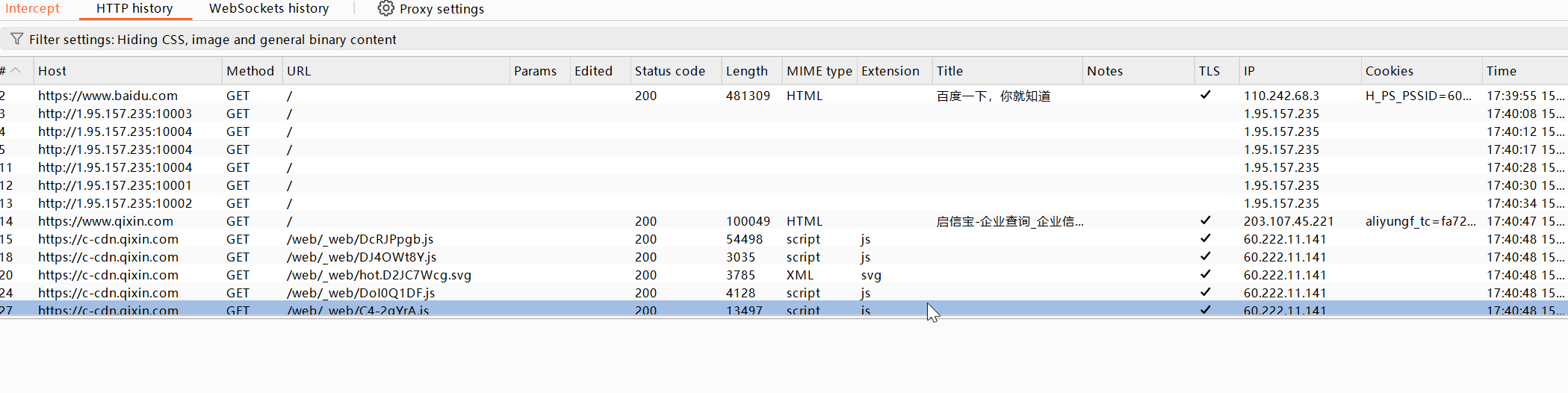Sort by MIME type column header

[819, 71]
